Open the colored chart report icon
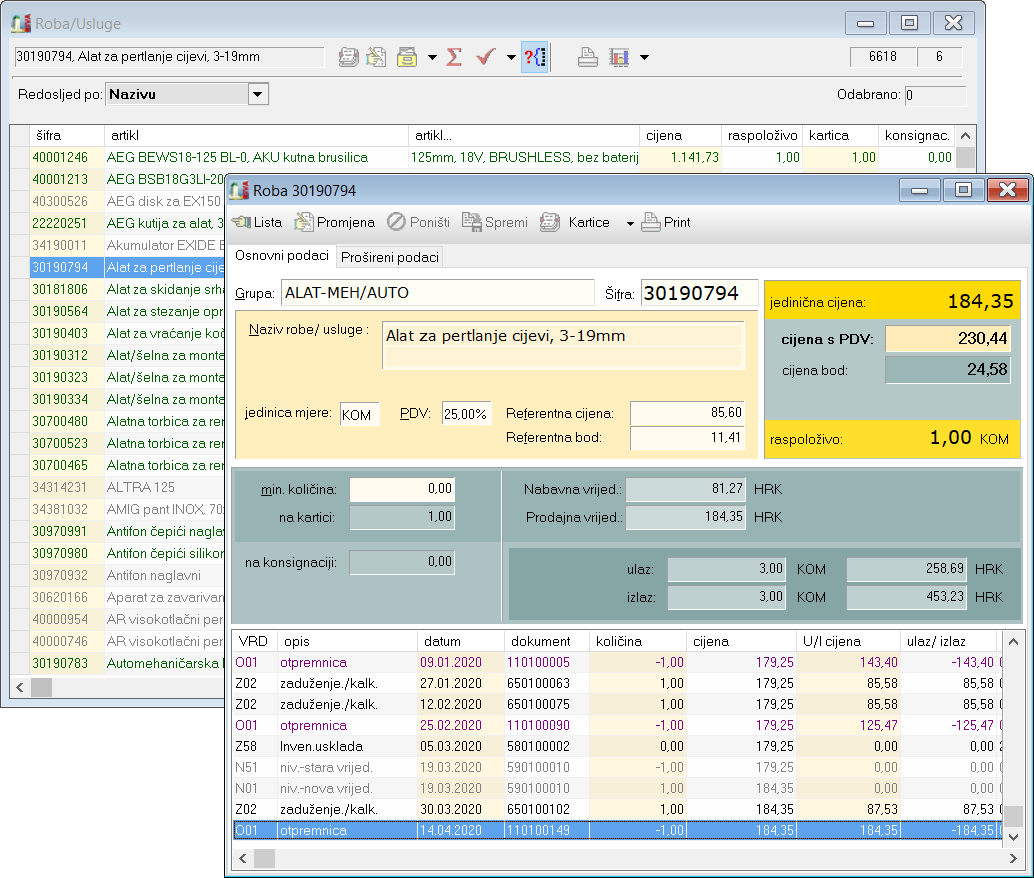 point(619,57)
